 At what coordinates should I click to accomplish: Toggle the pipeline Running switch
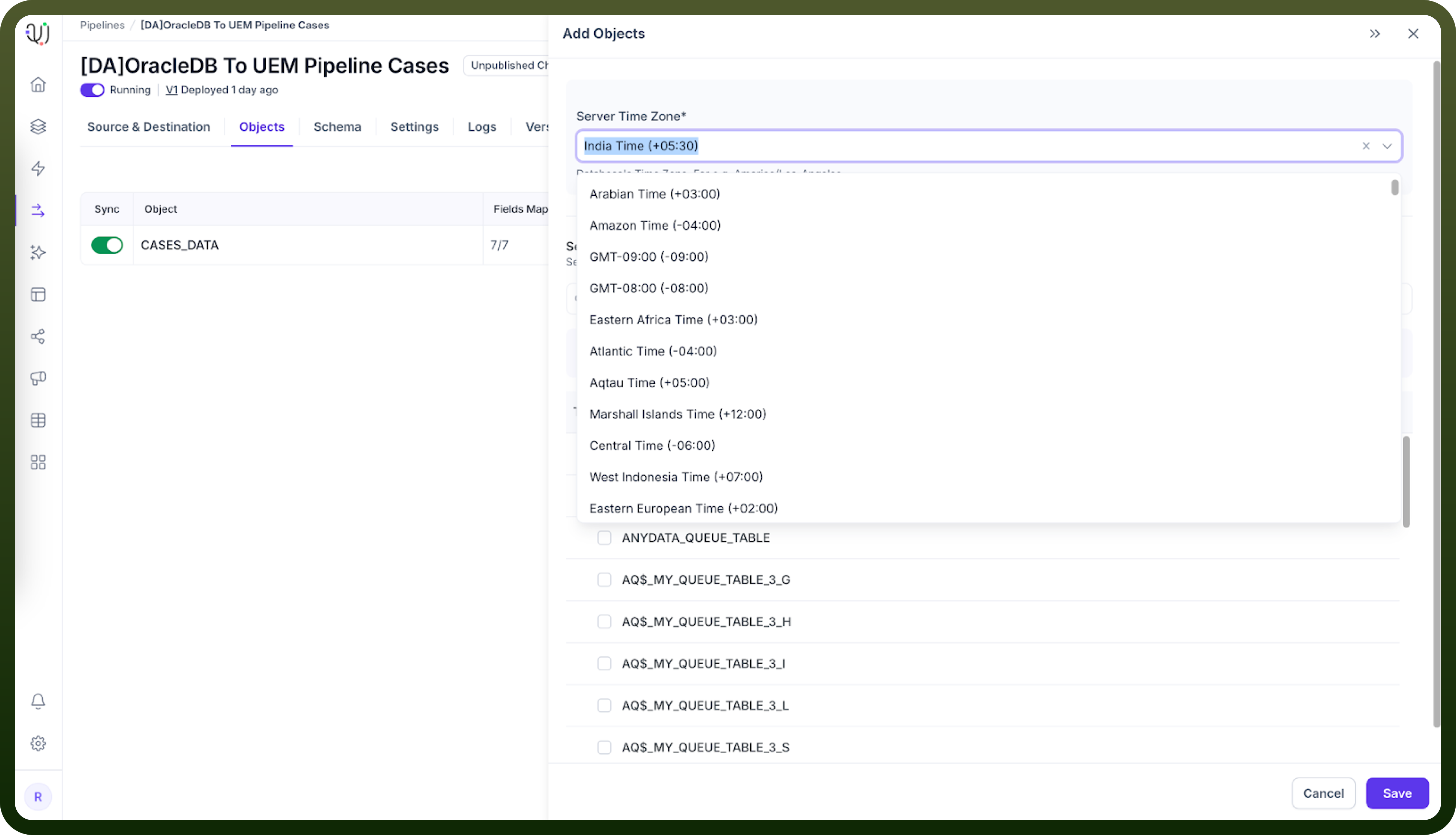[x=92, y=90]
